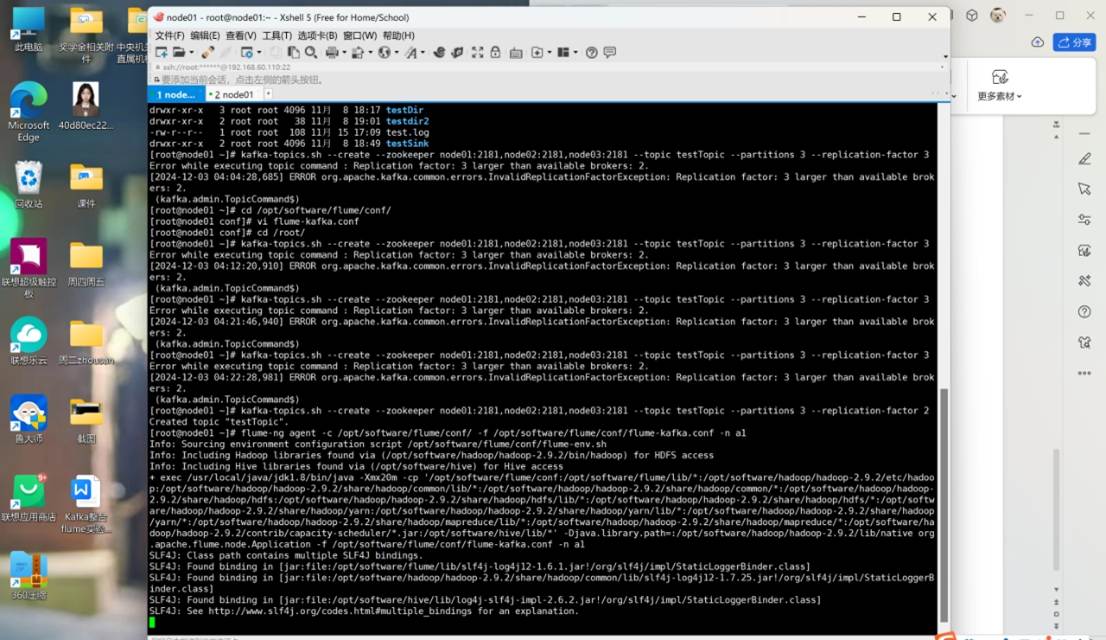This screenshot has height=640, width=1106.
Task: Click the Font settings icon
Action: pyautogui.click(x=411, y=52)
